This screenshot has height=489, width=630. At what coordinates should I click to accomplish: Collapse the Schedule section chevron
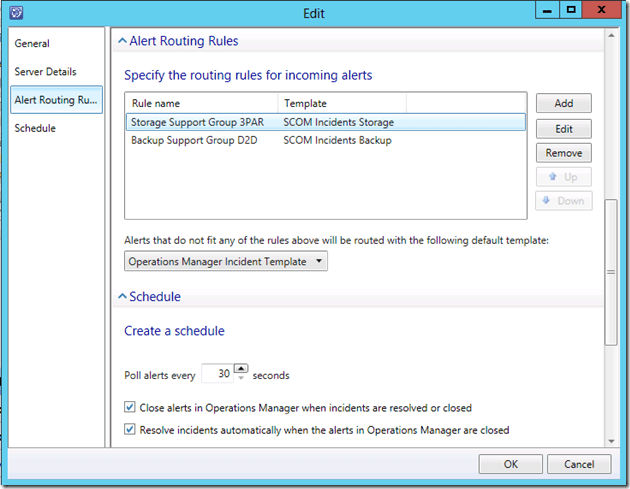pos(123,297)
